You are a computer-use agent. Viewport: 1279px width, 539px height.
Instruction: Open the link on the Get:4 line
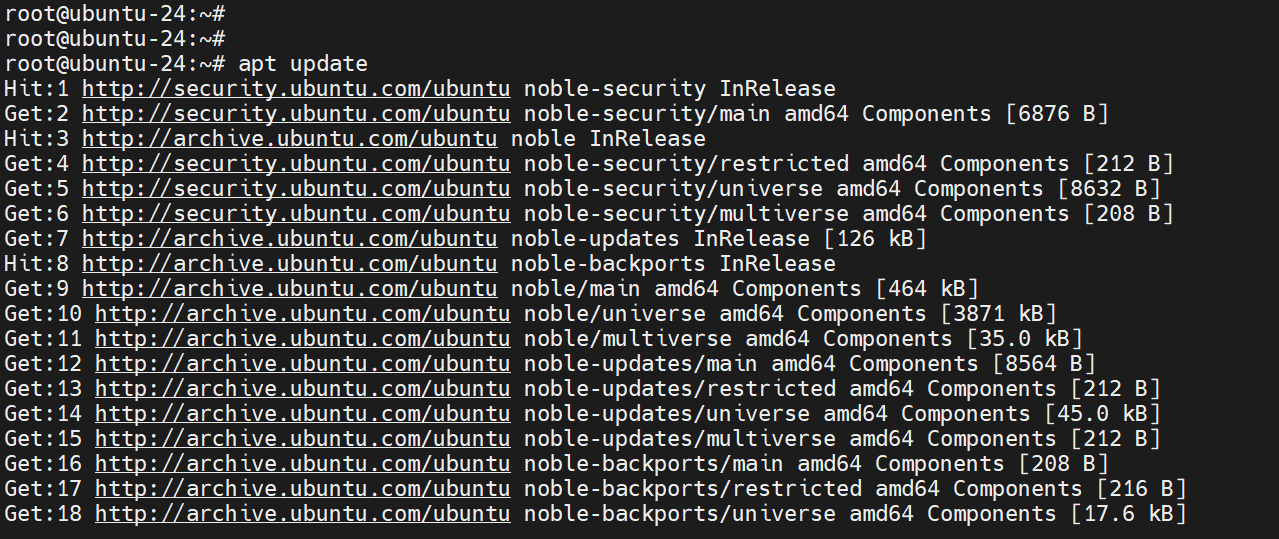point(295,163)
